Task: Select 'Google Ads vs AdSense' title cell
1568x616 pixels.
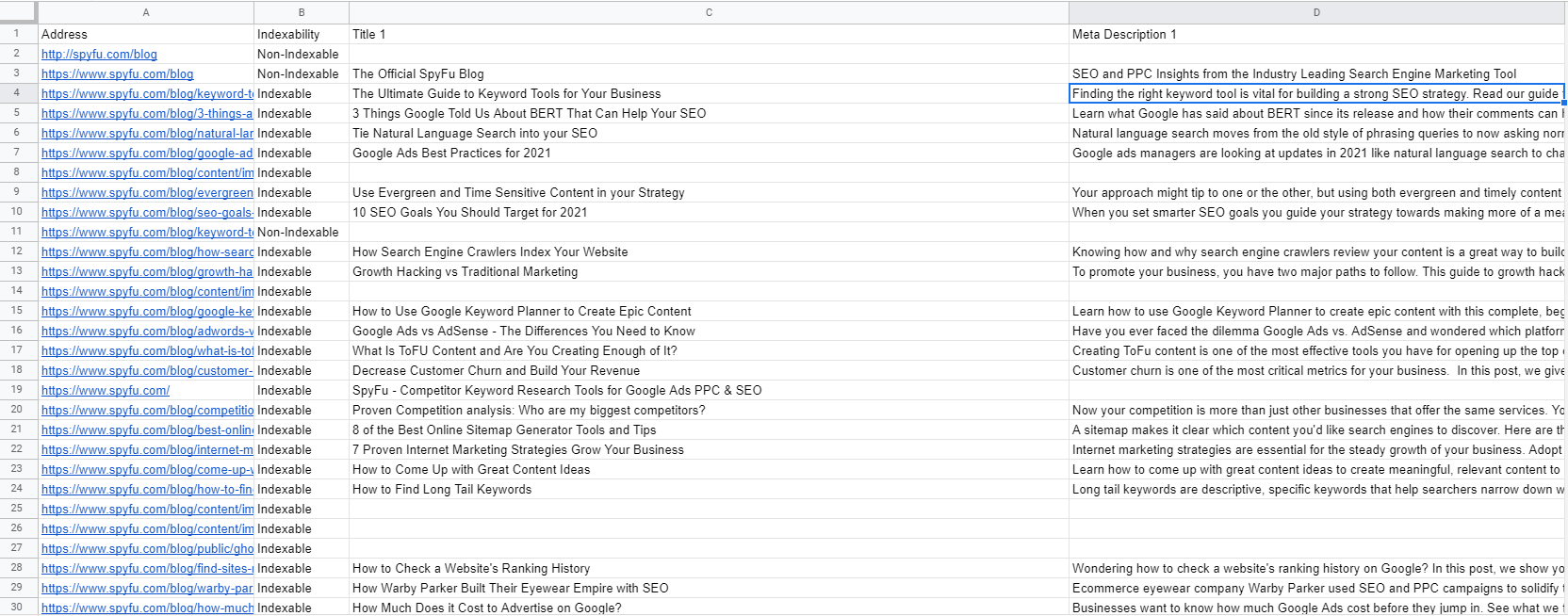Action: (709, 331)
